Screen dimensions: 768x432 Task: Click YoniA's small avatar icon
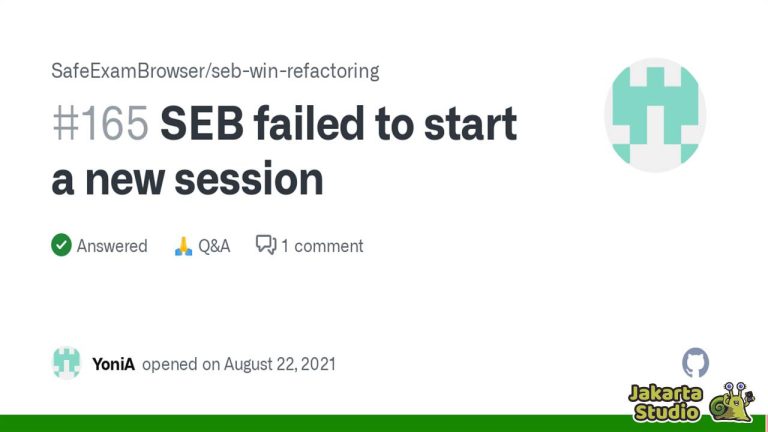[67, 363]
